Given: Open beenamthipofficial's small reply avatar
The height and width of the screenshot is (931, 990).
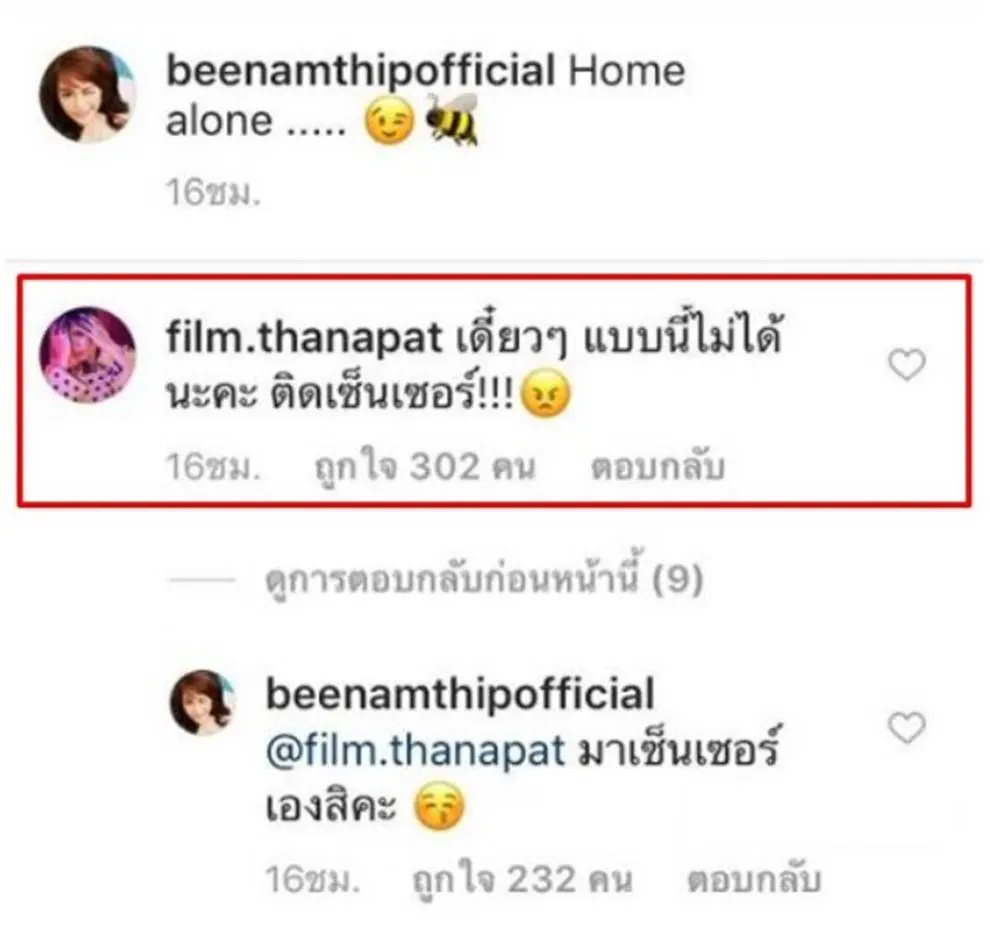Looking at the screenshot, I should 203,703.
